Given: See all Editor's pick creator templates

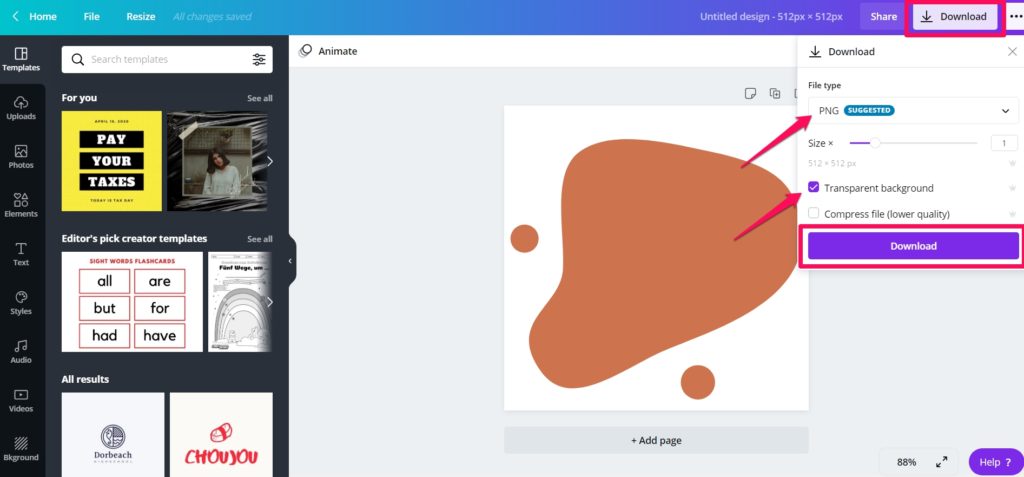Looking at the screenshot, I should (x=259, y=239).
